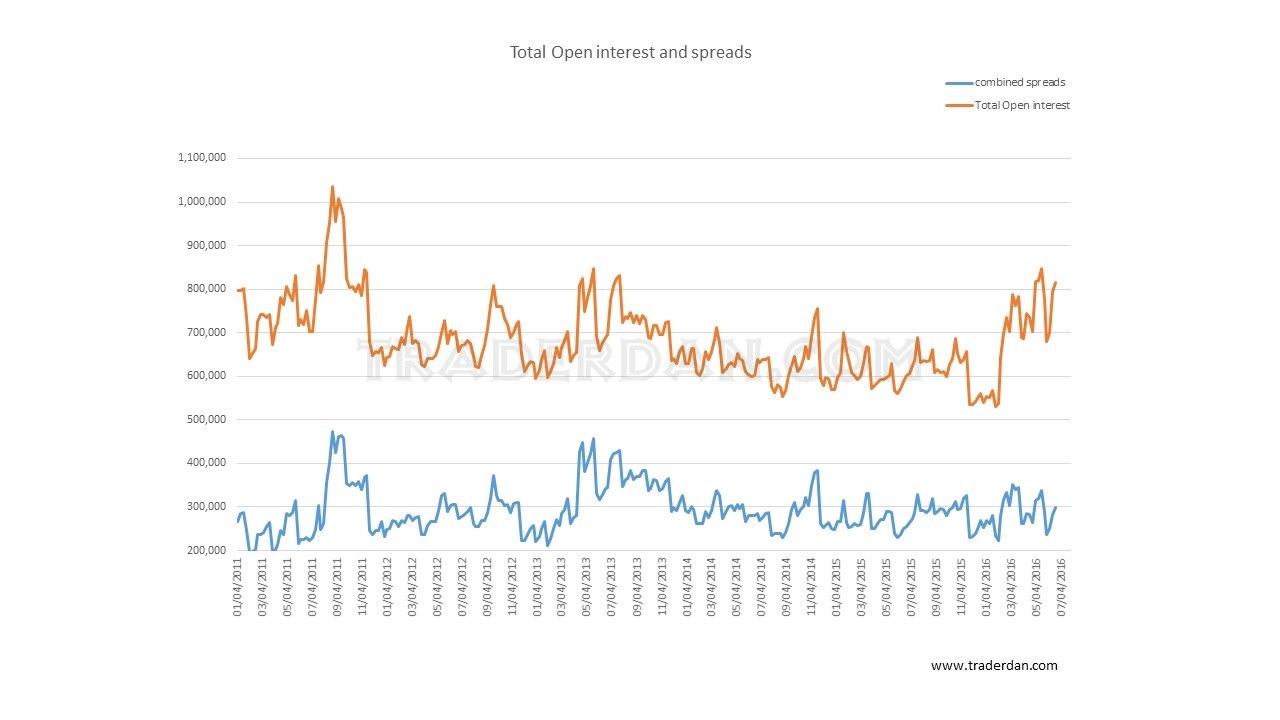Click the 09/04/2011 x-axis date label
The image size is (1280, 720).
[x=338, y=588]
